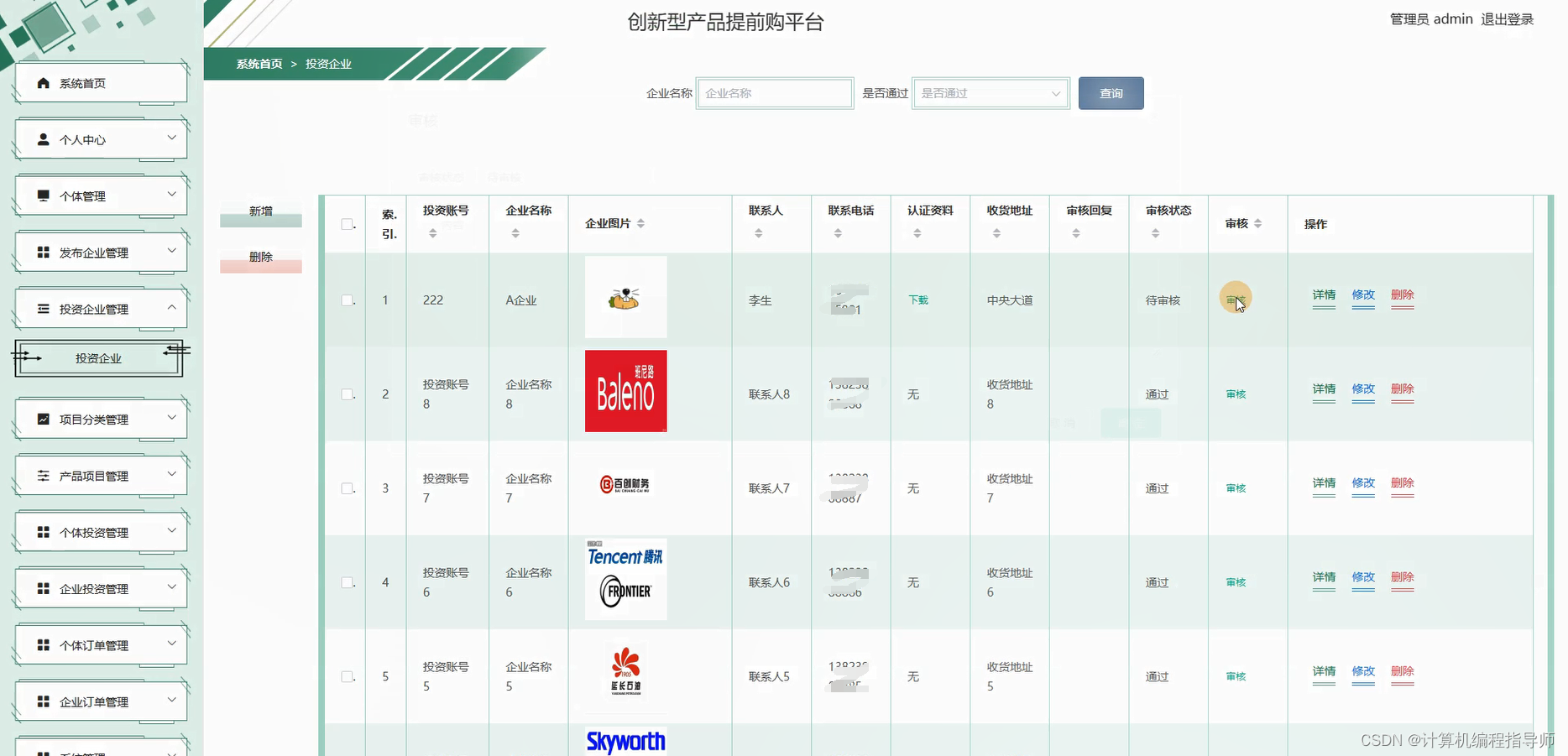Click 删除 for the A企业 row
Viewport: 1568px width, 756px height.
click(x=1403, y=295)
